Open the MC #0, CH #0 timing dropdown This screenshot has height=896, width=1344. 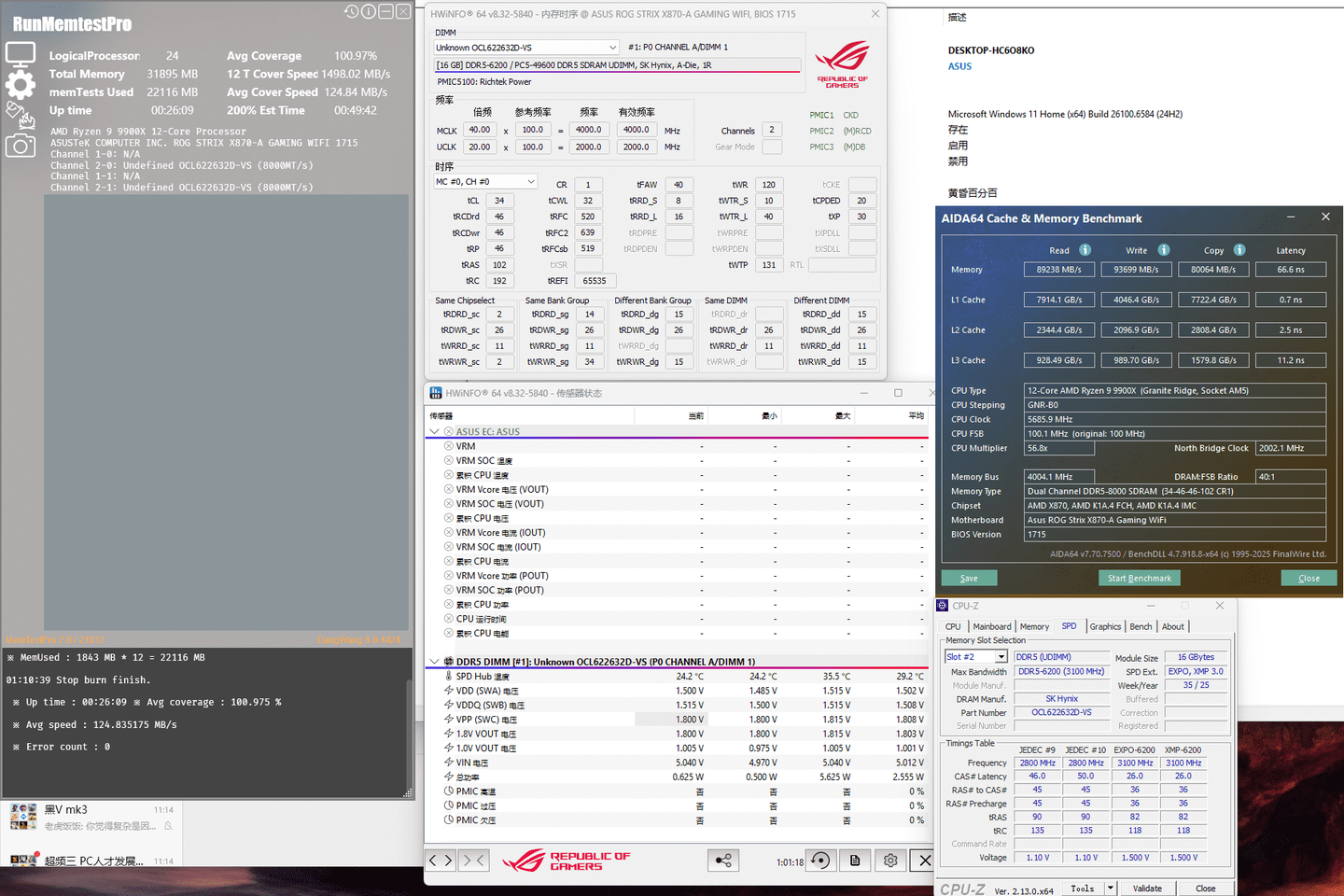(x=530, y=182)
